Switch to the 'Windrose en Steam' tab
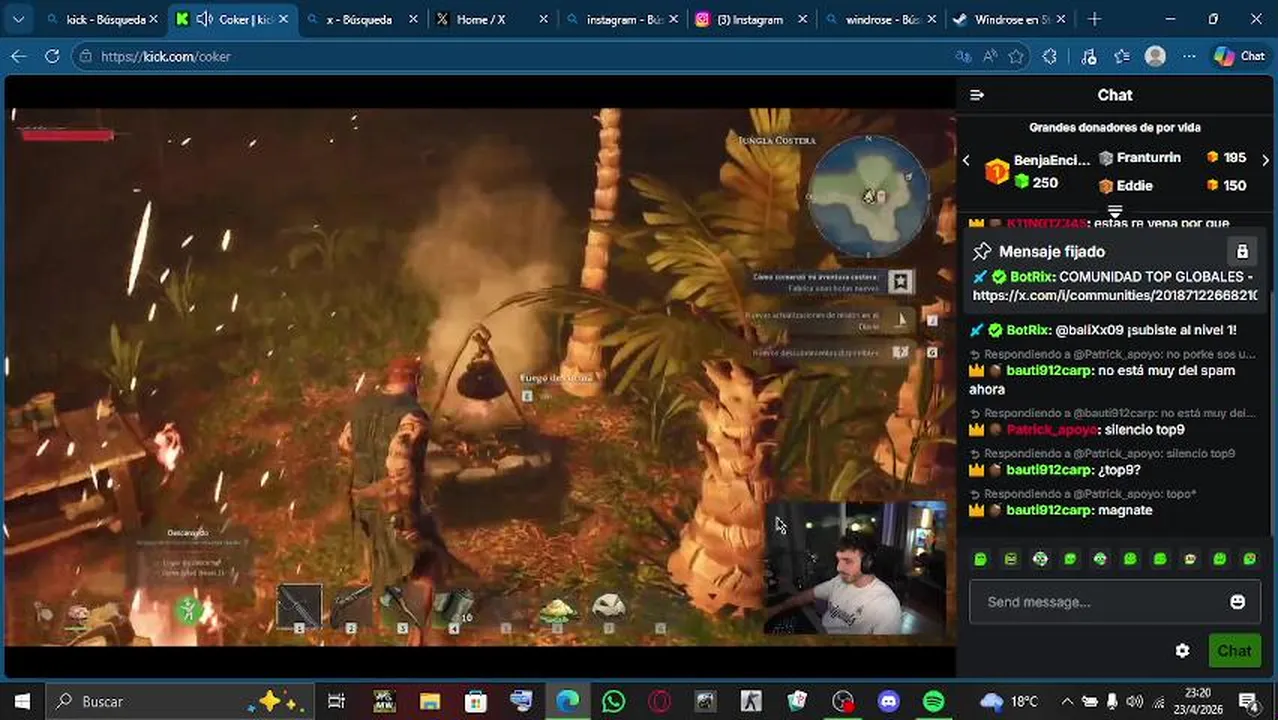1278x720 pixels. 1009,19
